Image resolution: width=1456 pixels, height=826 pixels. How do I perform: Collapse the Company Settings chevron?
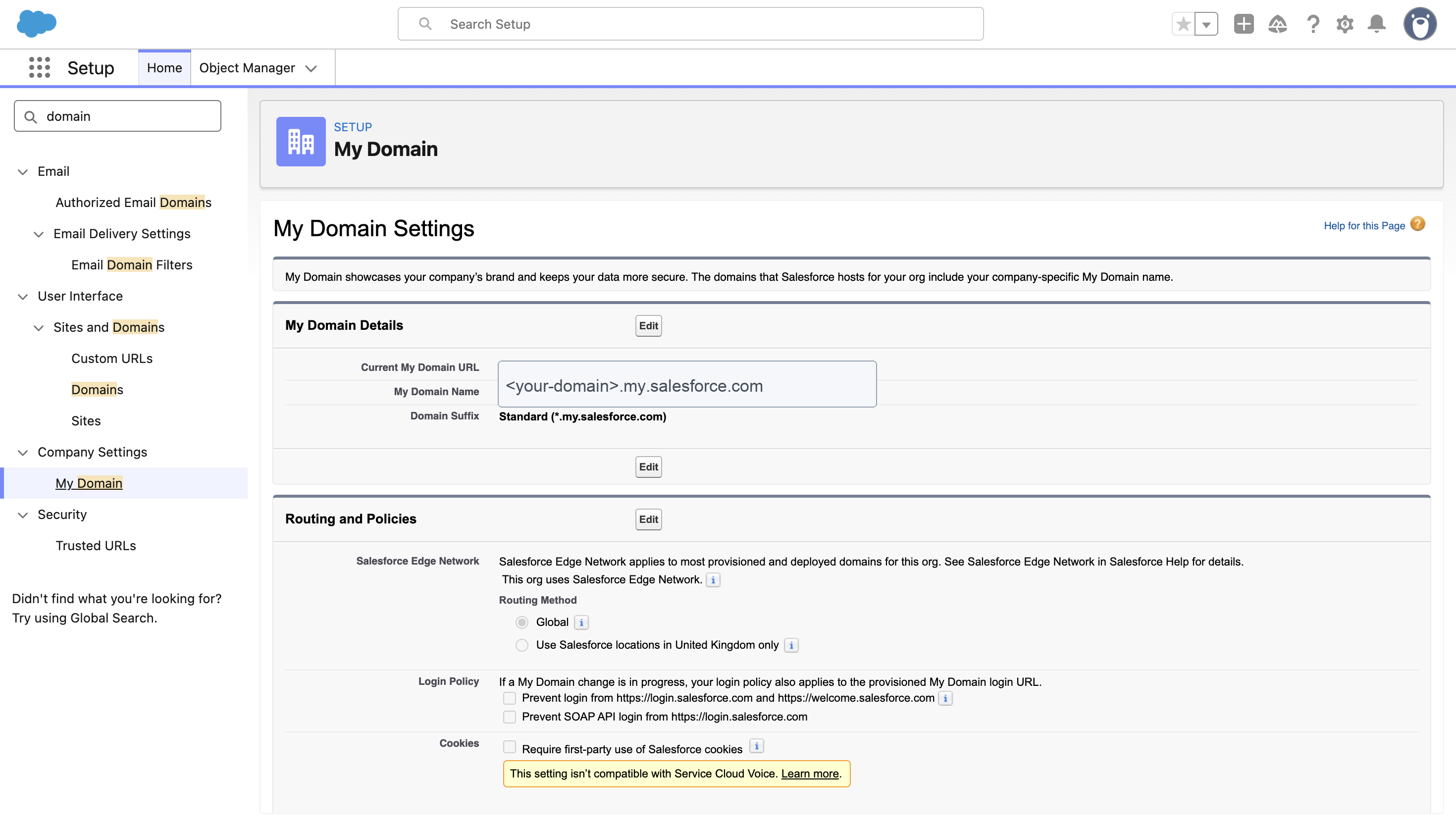[x=23, y=453]
